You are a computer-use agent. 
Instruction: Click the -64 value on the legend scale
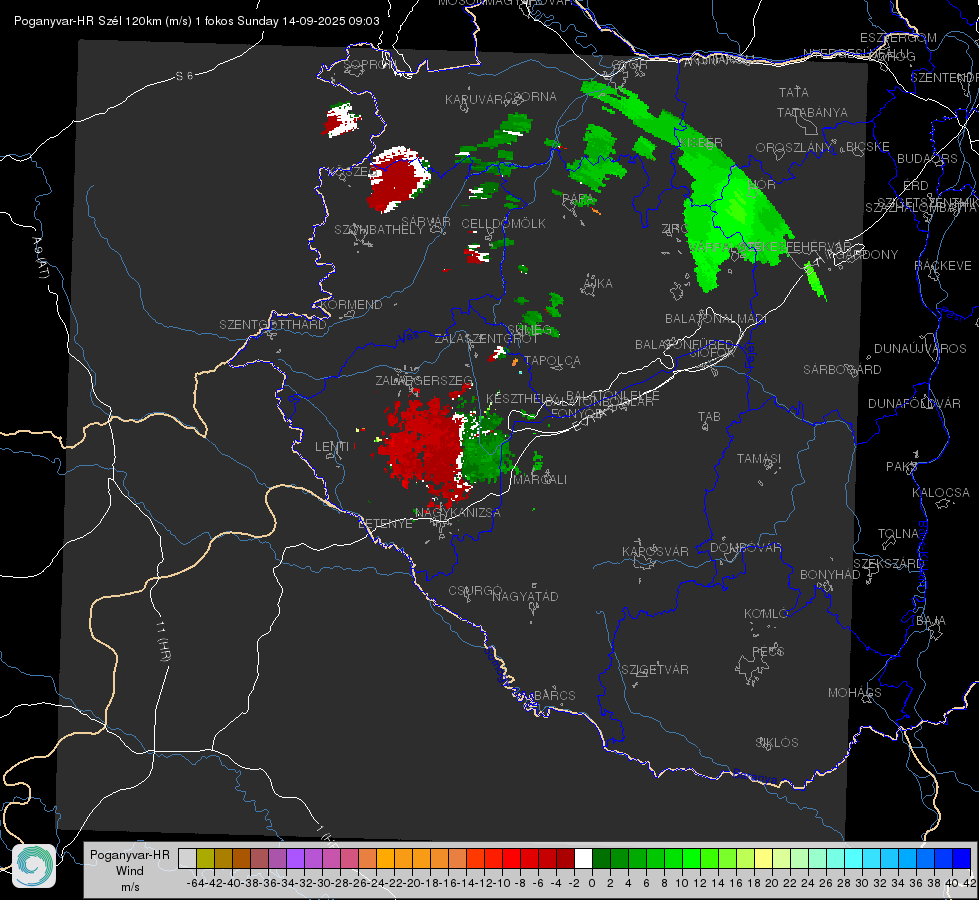[x=196, y=883]
